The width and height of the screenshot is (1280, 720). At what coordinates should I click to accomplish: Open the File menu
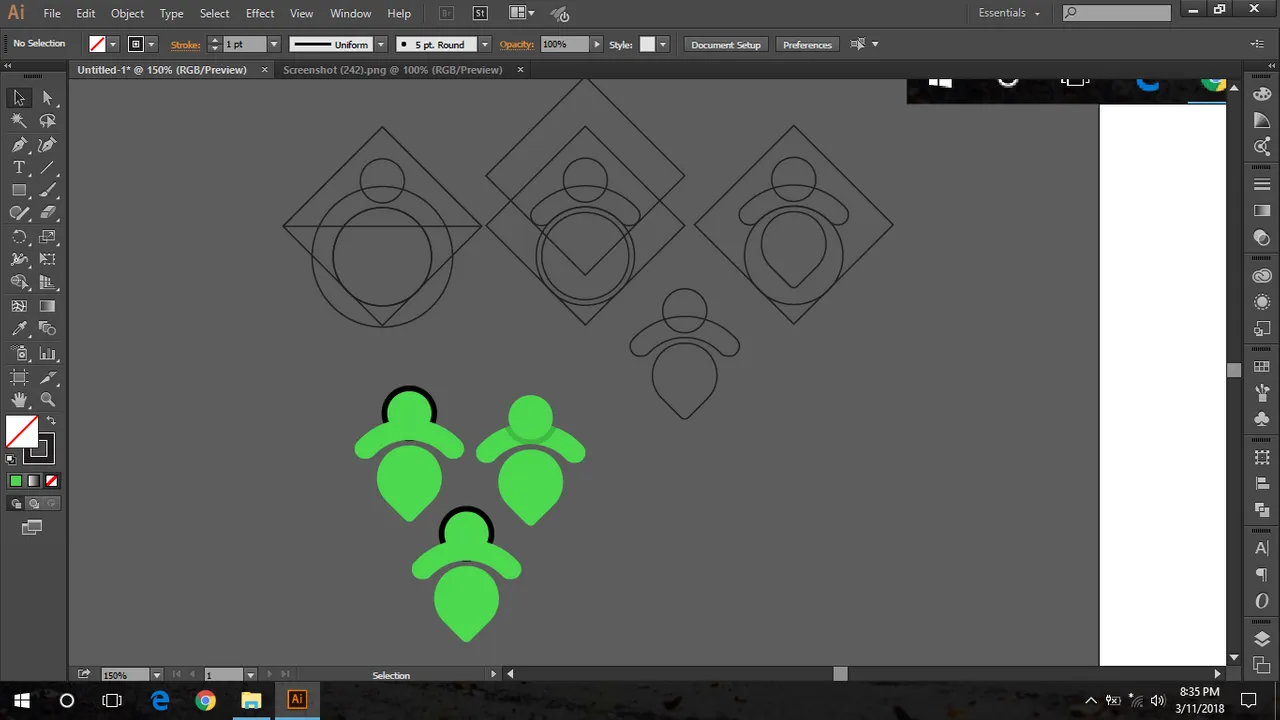pos(52,13)
